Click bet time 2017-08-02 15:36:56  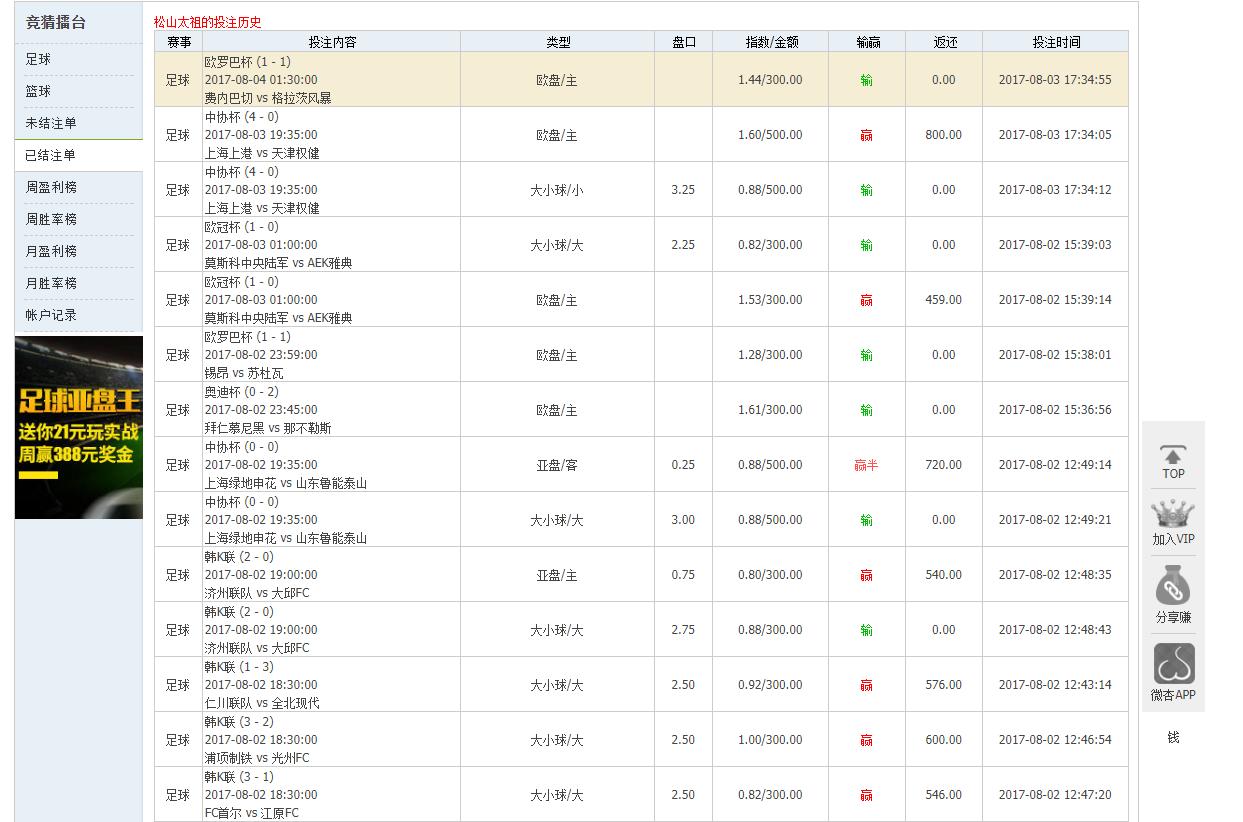(x=1055, y=410)
